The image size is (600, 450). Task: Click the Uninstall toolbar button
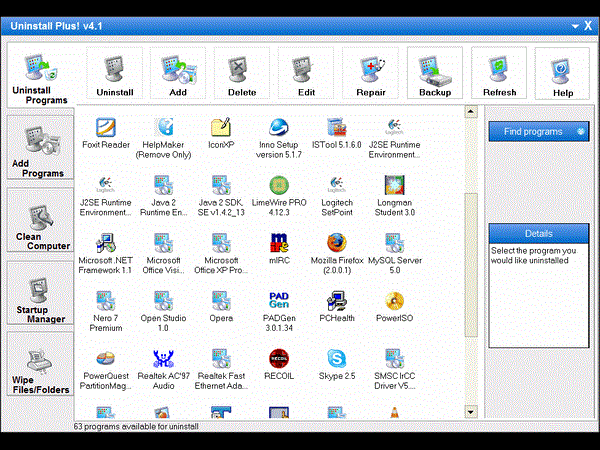click(115, 73)
